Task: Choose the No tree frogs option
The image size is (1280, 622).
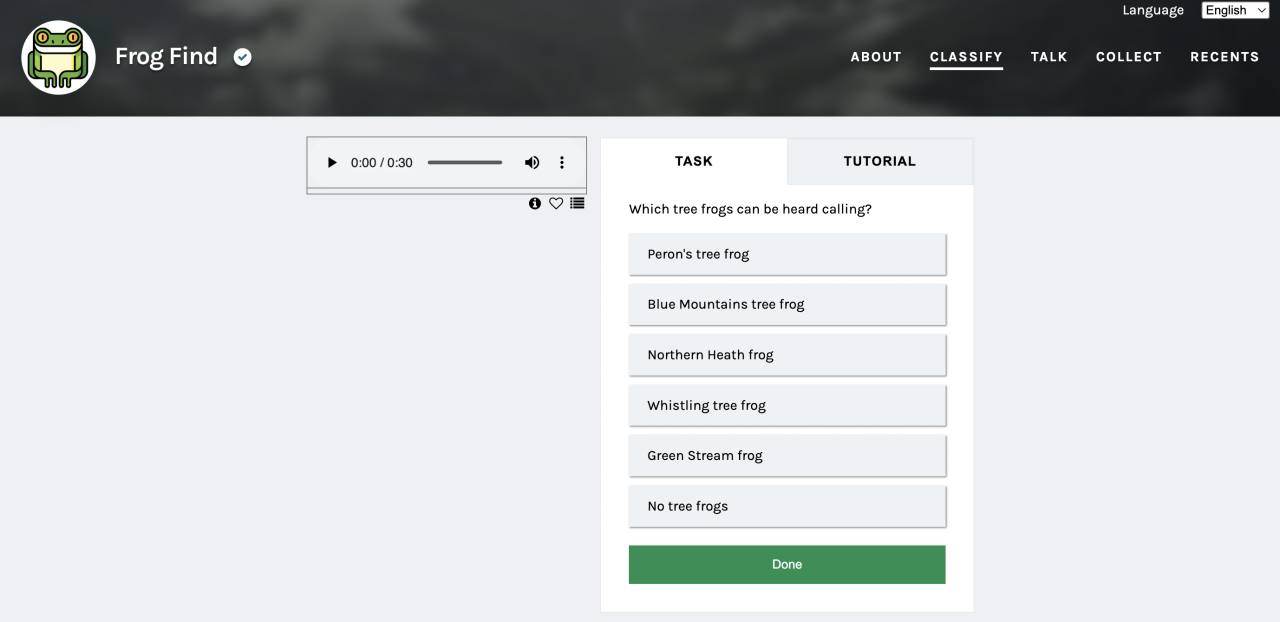Action: [787, 506]
